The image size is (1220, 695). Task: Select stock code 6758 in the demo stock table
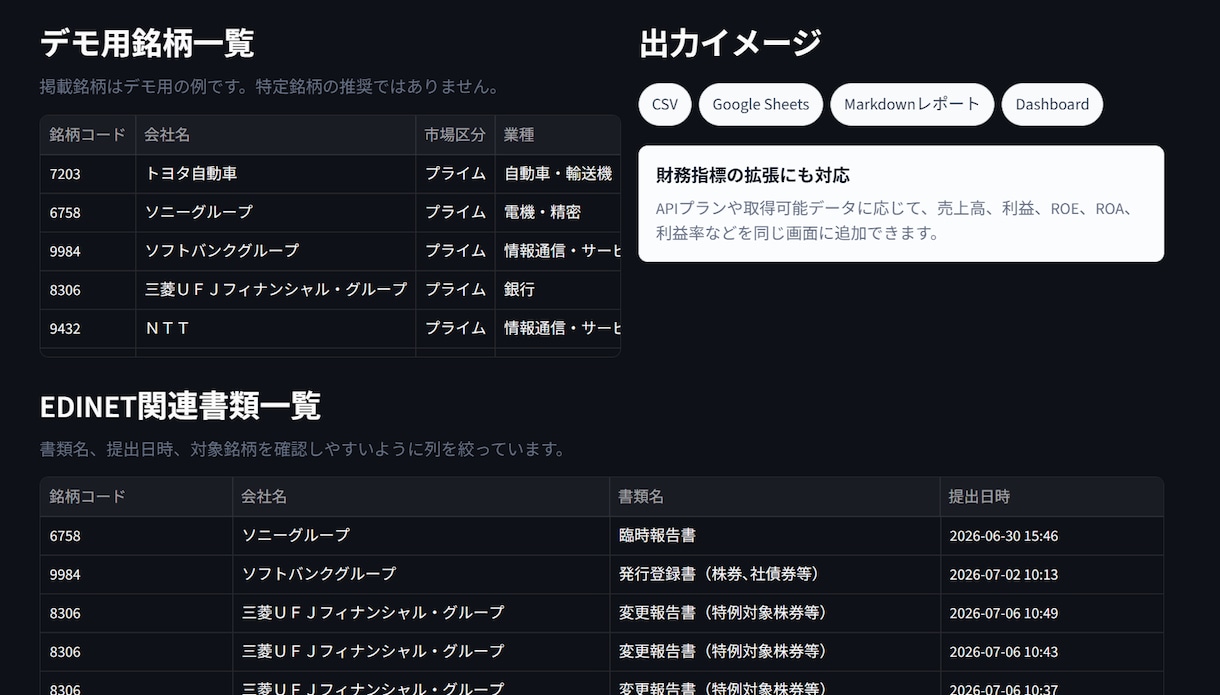click(x=88, y=212)
